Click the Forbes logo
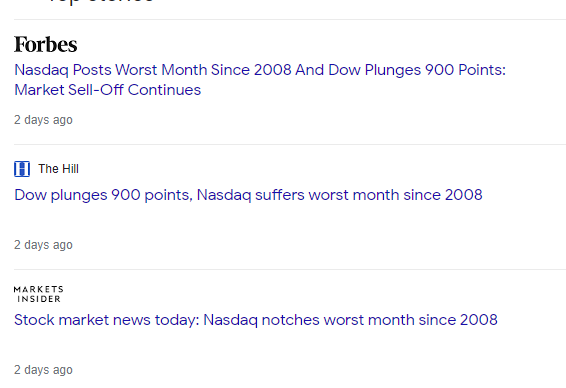 [x=45, y=45]
